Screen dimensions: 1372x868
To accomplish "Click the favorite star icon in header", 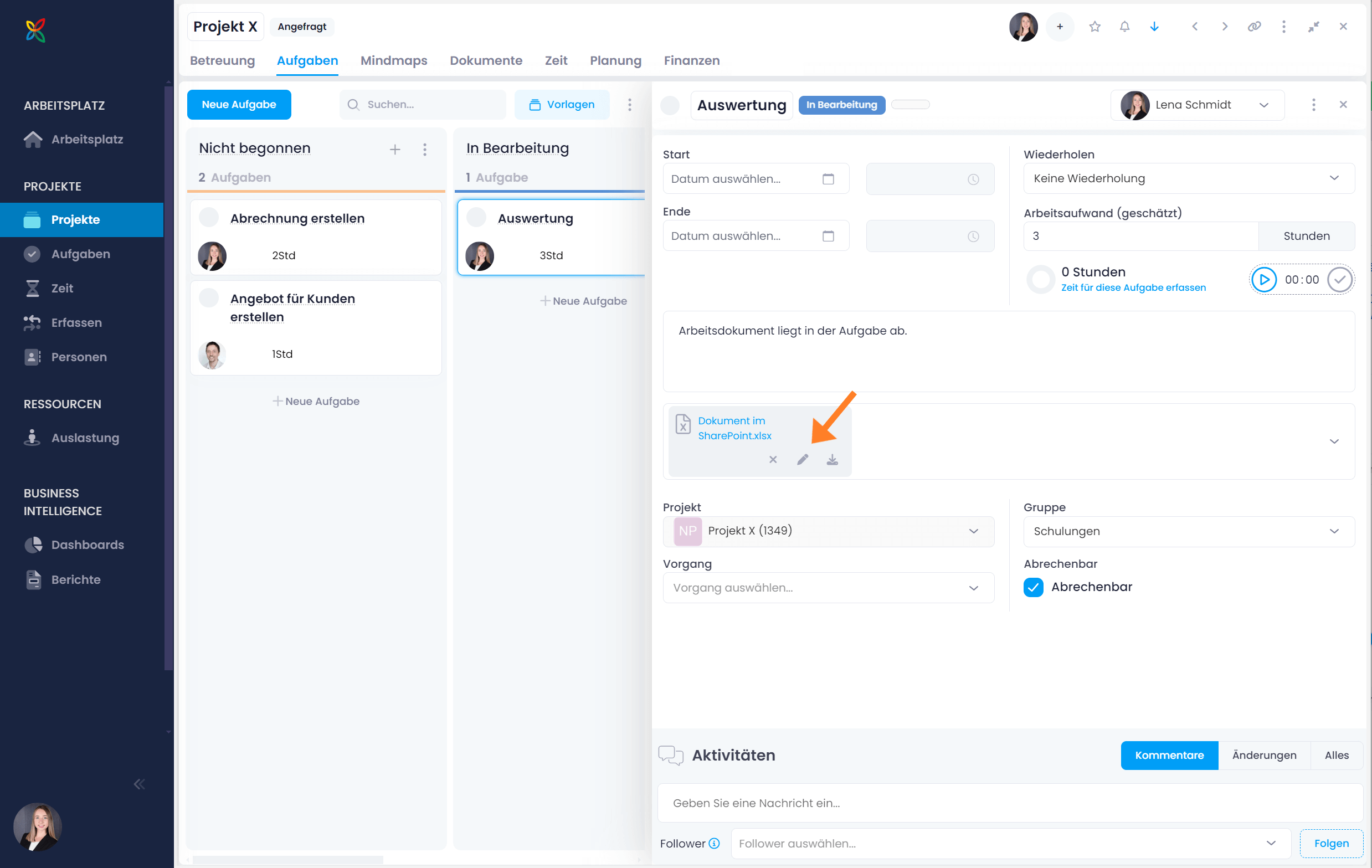I will [1094, 27].
